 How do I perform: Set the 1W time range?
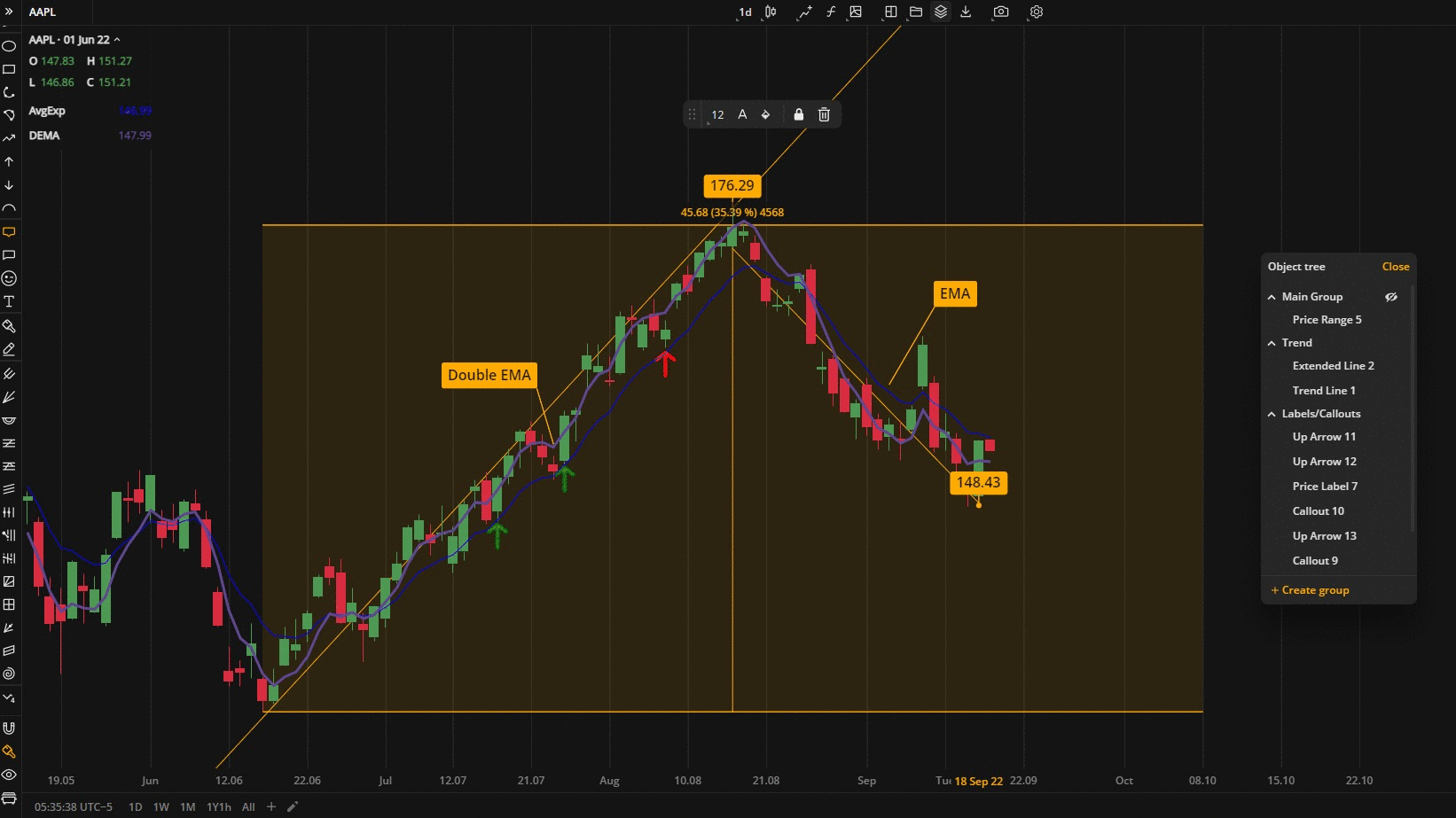point(160,806)
